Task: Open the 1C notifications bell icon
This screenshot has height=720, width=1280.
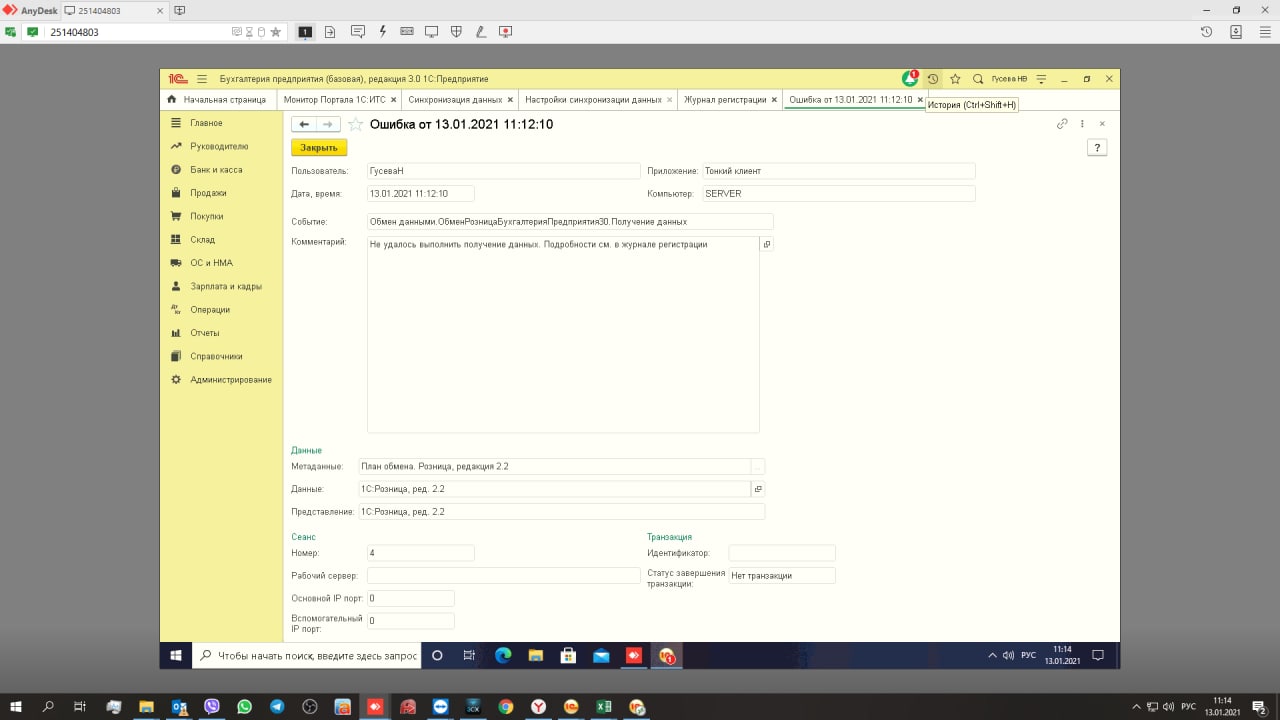Action: pyautogui.click(x=910, y=78)
